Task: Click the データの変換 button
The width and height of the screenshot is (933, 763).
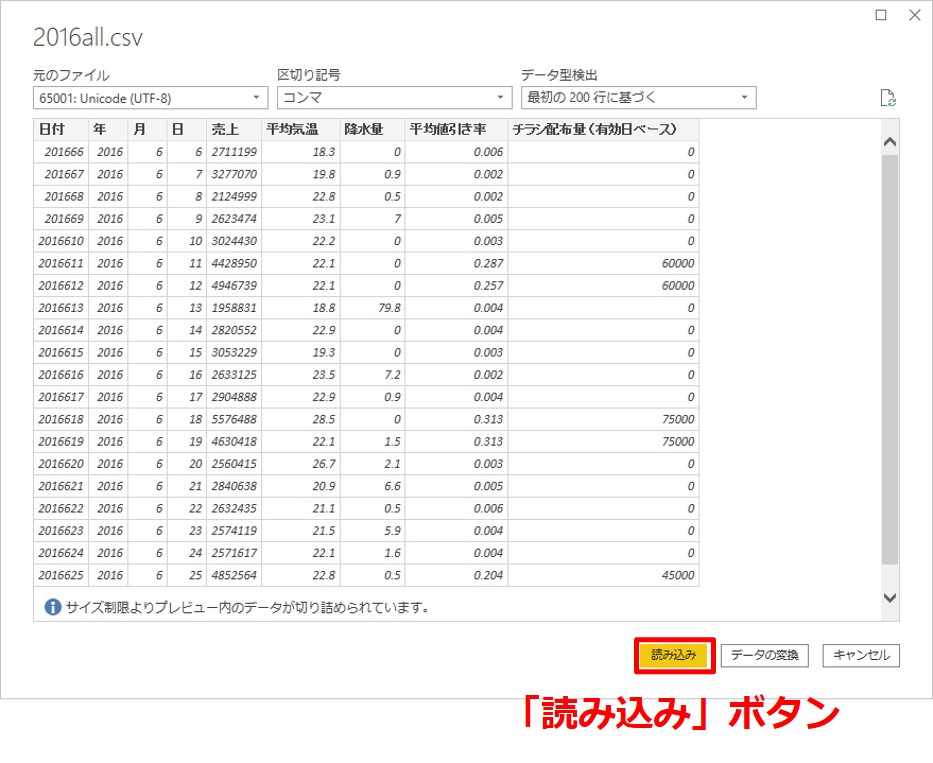Action: [765, 655]
